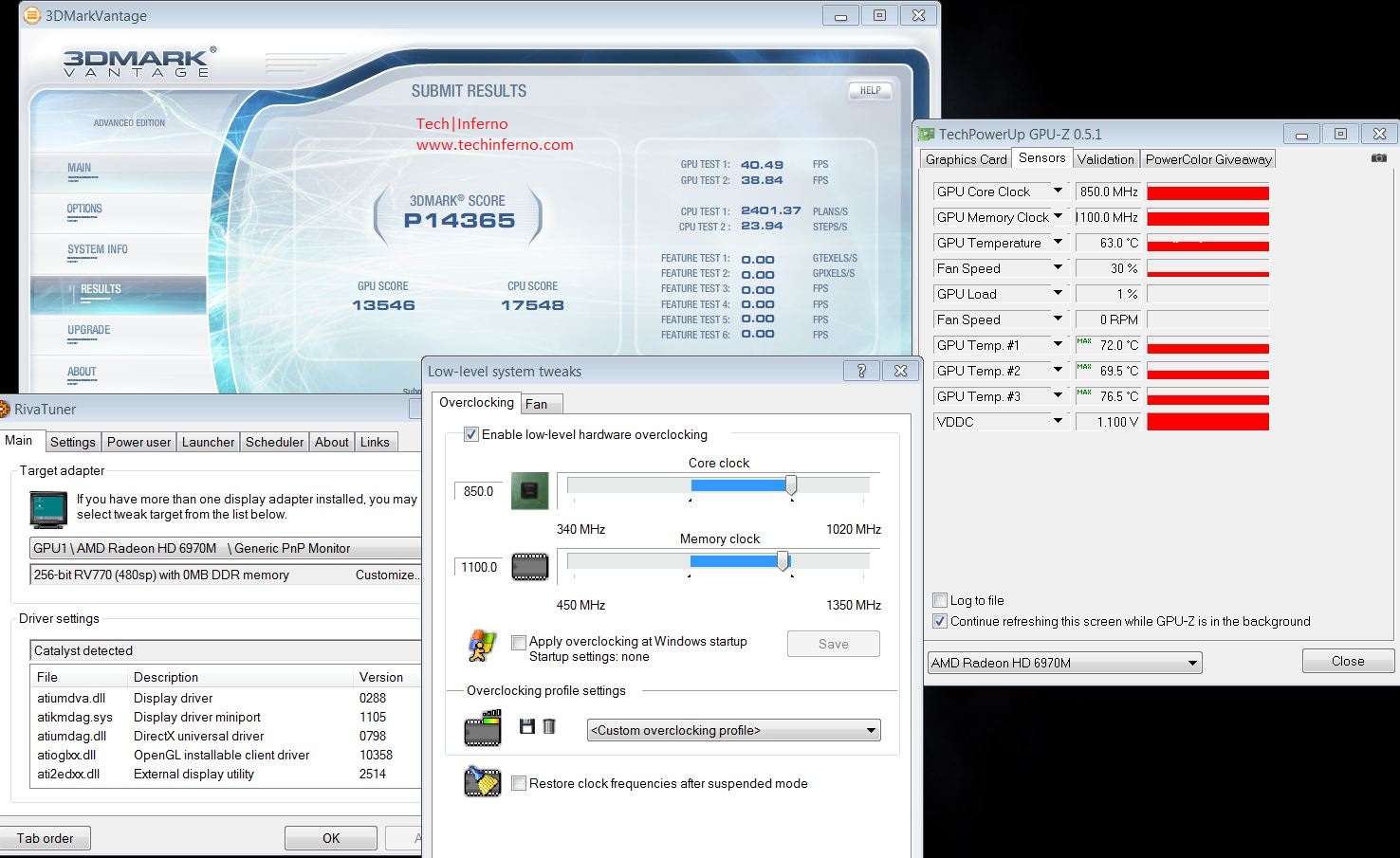Open the VDDC sensor dropdown

click(x=1058, y=422)
